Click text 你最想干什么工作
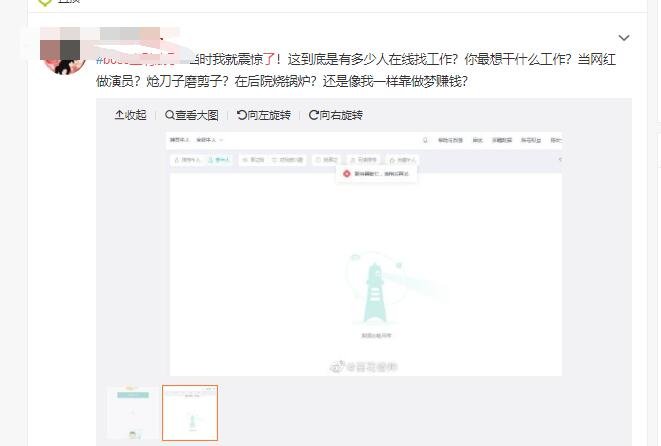The width and height of the screenshot is (661, 446). click(x=518, y=59)
